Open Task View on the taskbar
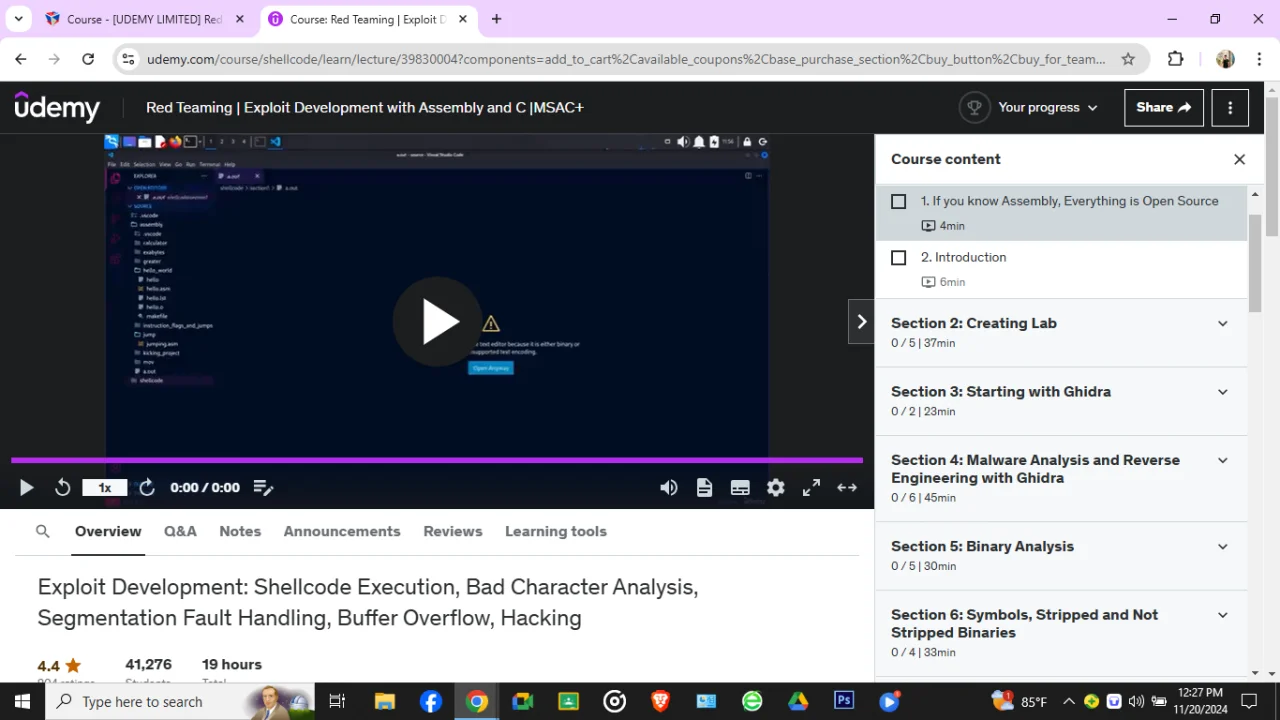 (x=337, y=702)
